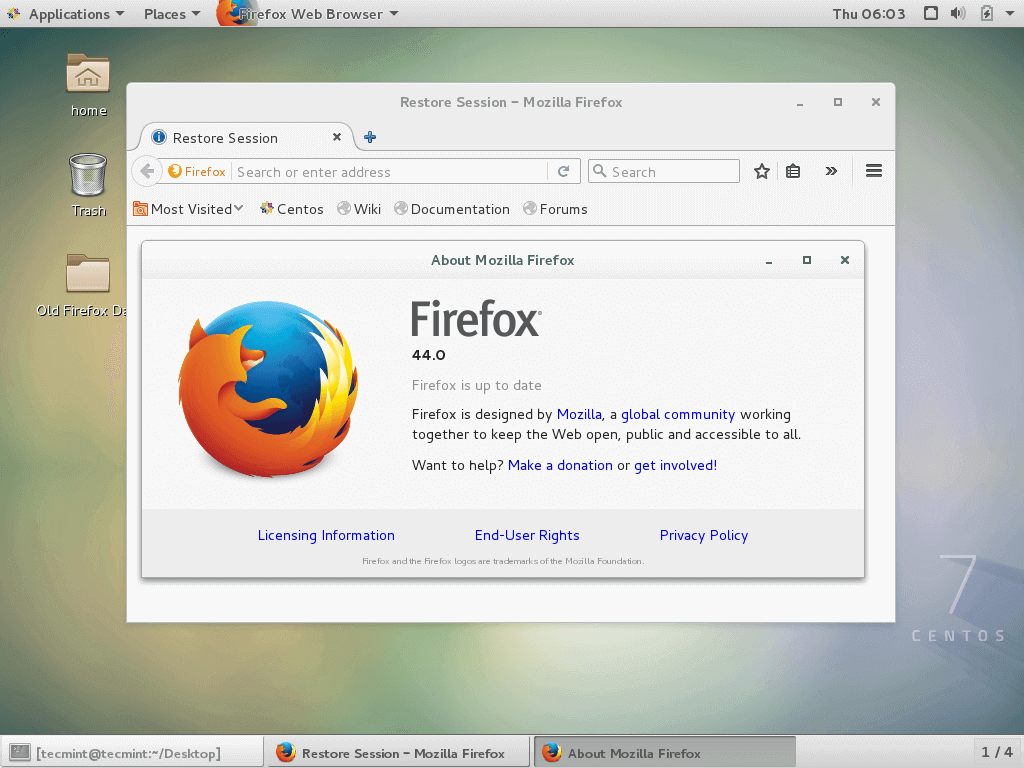
Task: Click the get involved! link
Action: [675, 466]
